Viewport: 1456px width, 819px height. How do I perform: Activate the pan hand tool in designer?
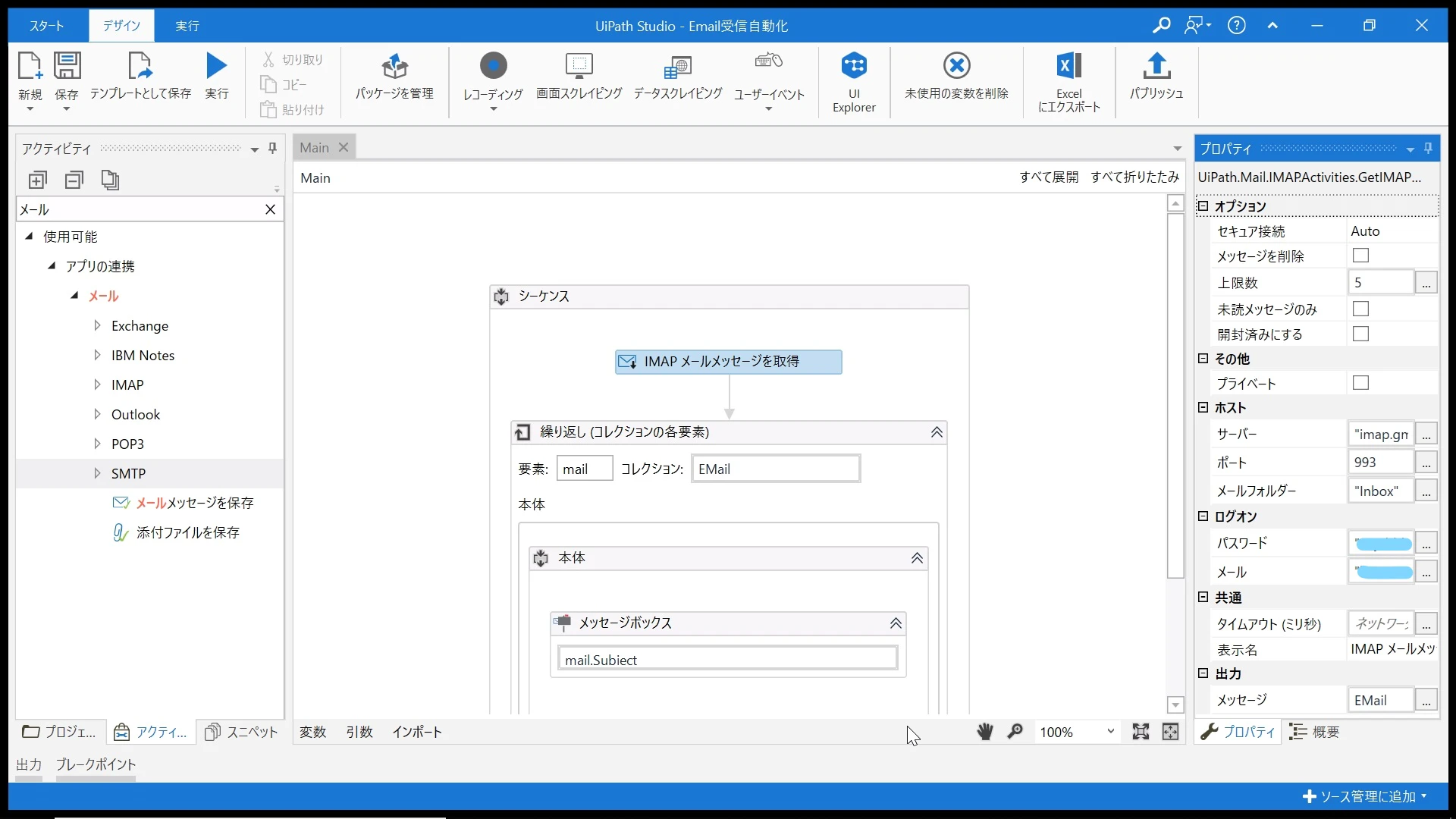click(x=984, y=732)
